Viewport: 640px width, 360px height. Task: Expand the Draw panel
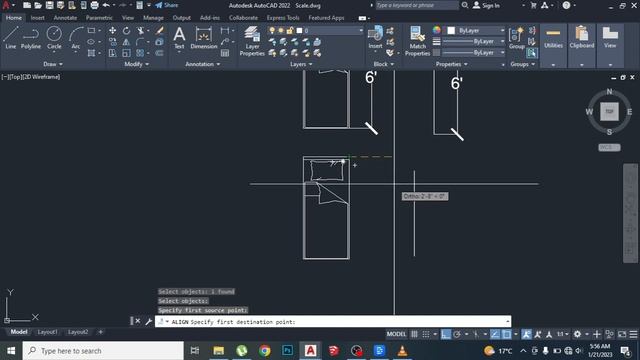click(x=53, y=64)
